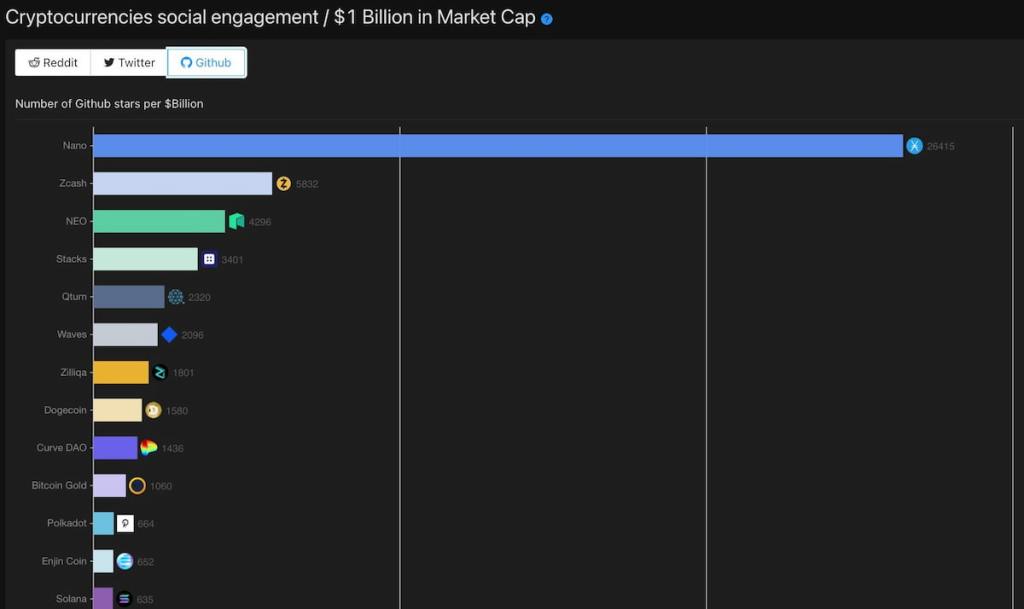Click the Solana logo icon
This screenshot has width=1024, height=609.
pyautogui.click(x=124, y=599)
